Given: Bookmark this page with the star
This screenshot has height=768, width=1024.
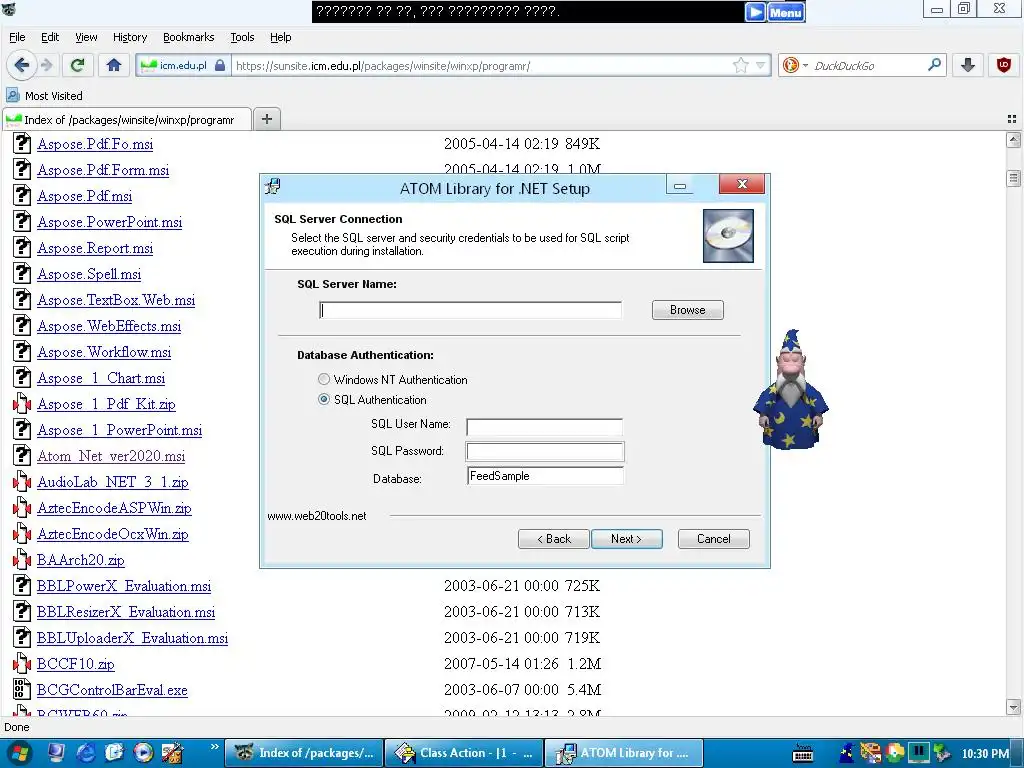Looking at the screenshot, I should (741, 65).
